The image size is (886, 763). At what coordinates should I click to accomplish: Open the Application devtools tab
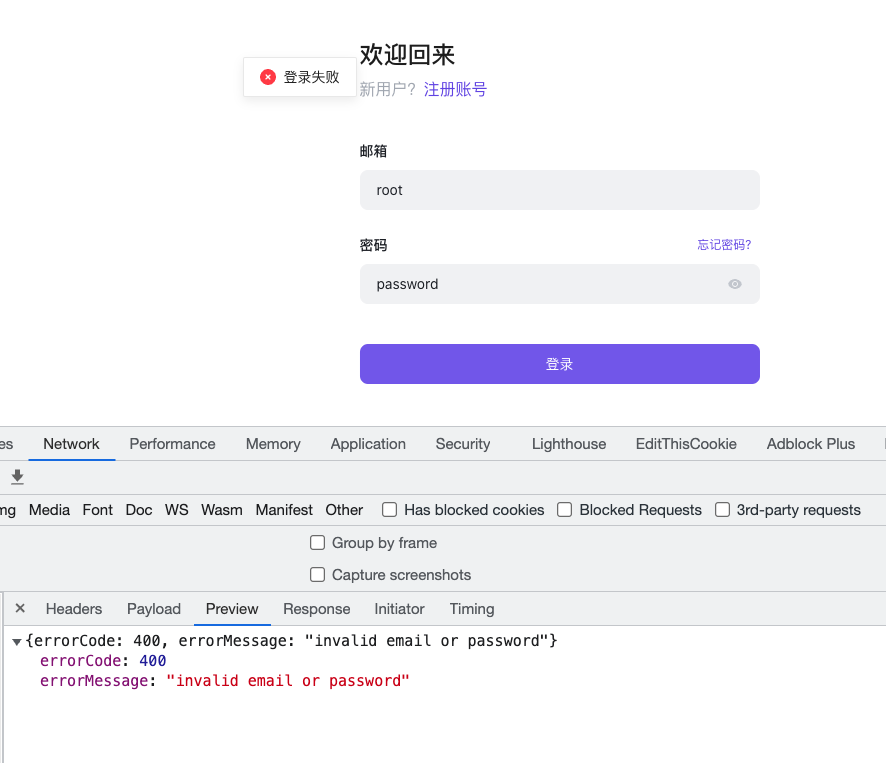tap(368, 444)
